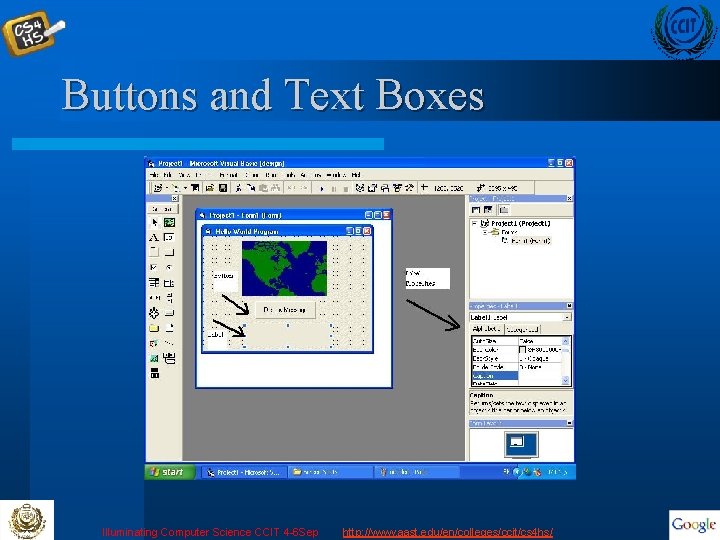Click the Project1 - Microsoft taskbar button
This screenshot has width=720, height=540.
pos(244,472)
